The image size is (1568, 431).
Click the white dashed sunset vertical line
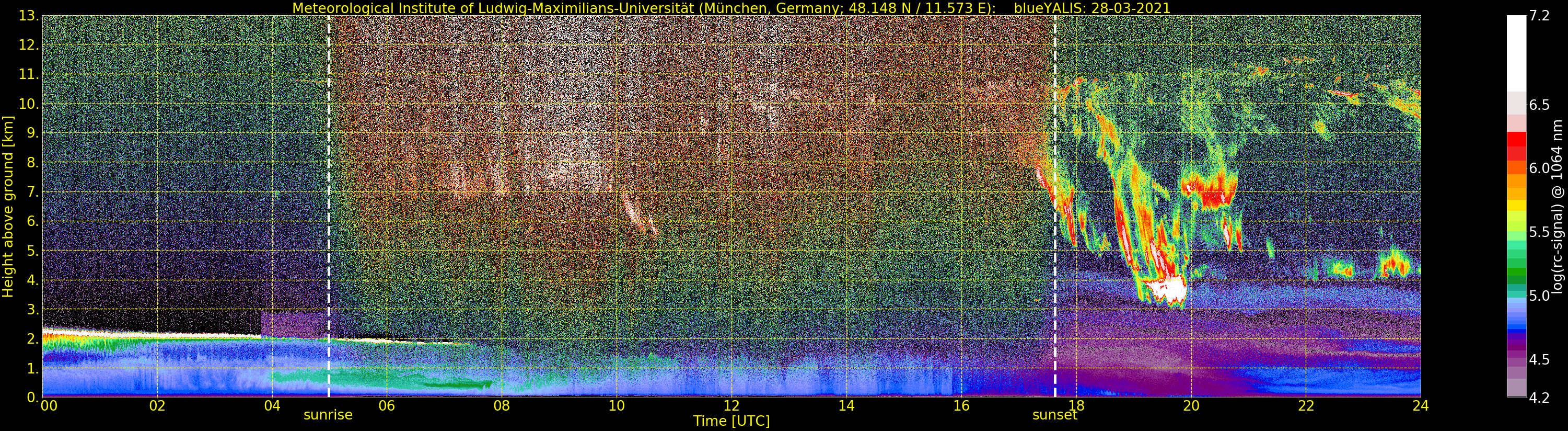pos(1055,207)
